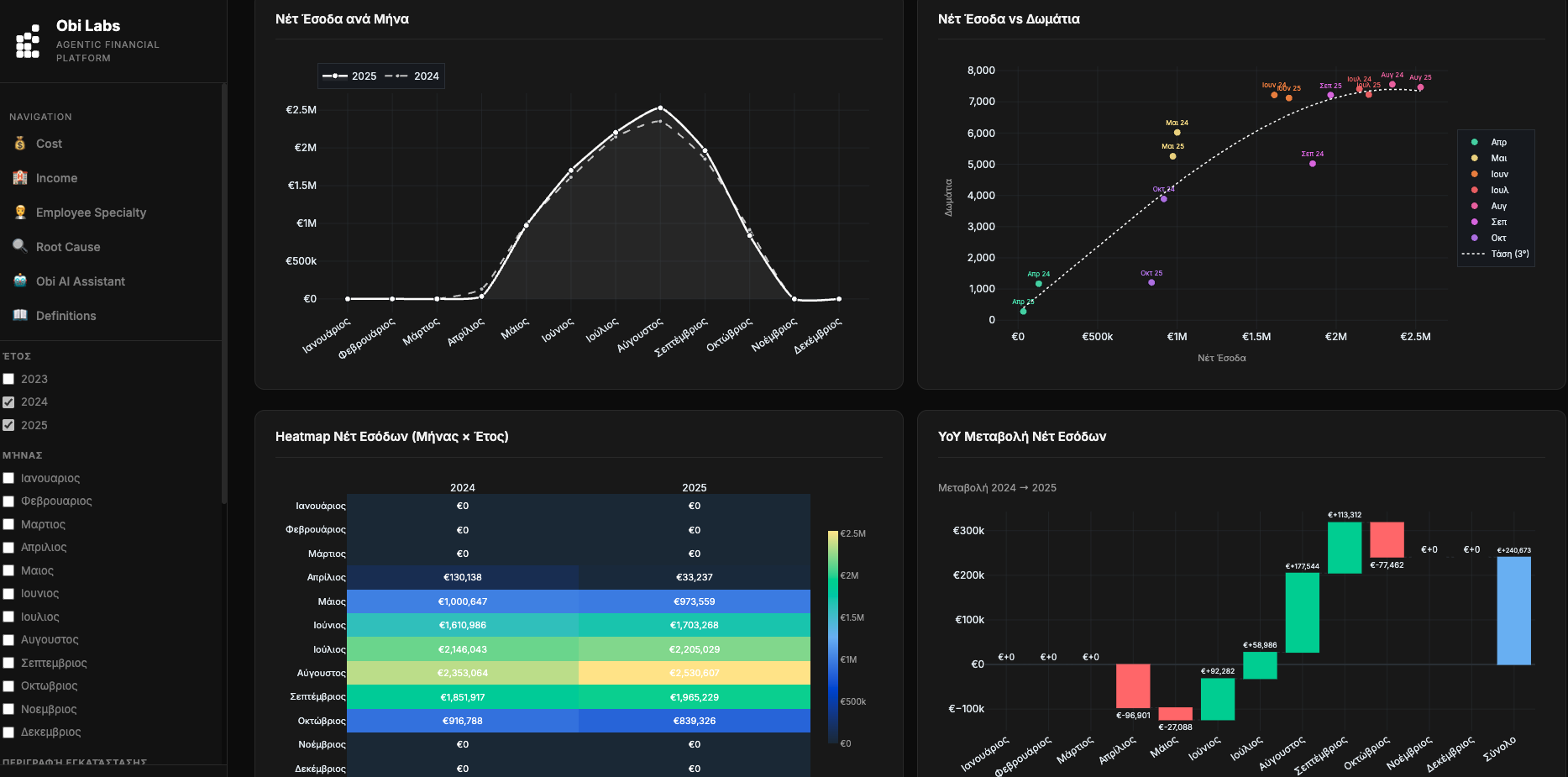1568x777 pixels.
Task: Toggle the 2024 series in line chart legend
Action: pyautogui.click(x=412, y=76)
